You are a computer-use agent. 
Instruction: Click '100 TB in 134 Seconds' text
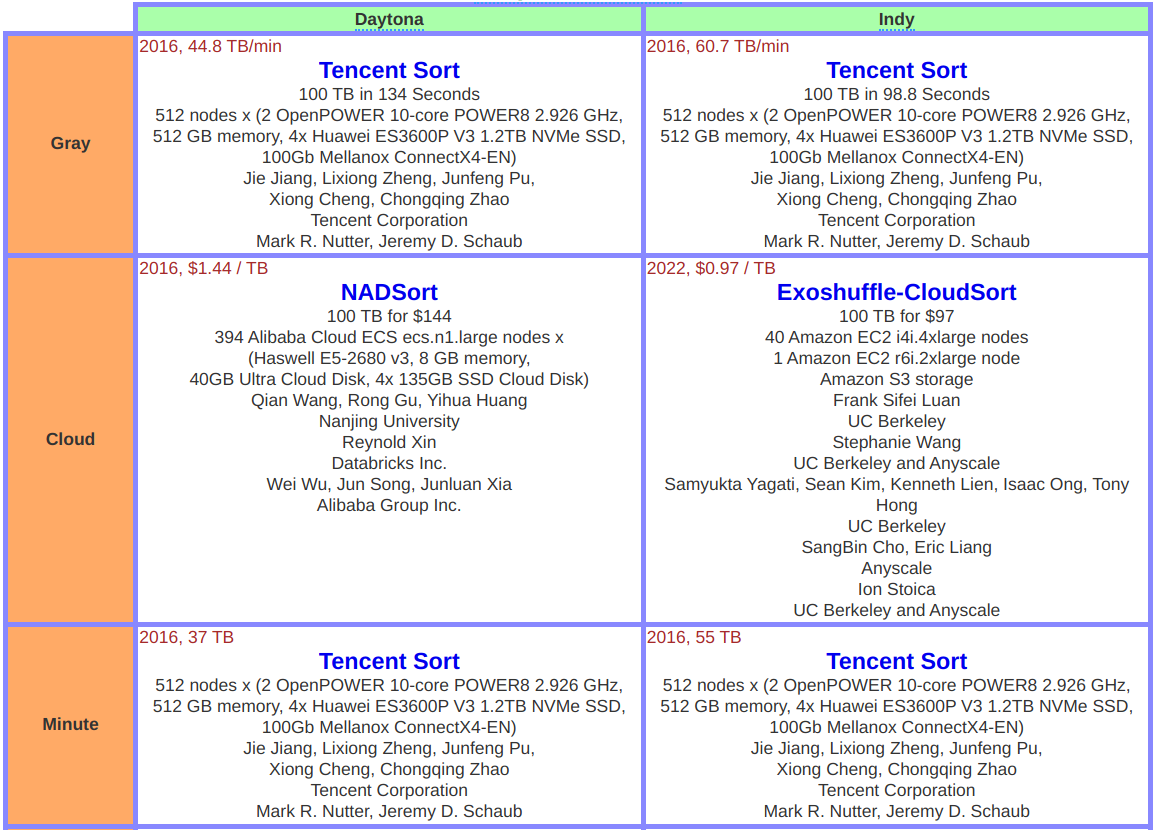pyautogui.click(x=388, y=95)
